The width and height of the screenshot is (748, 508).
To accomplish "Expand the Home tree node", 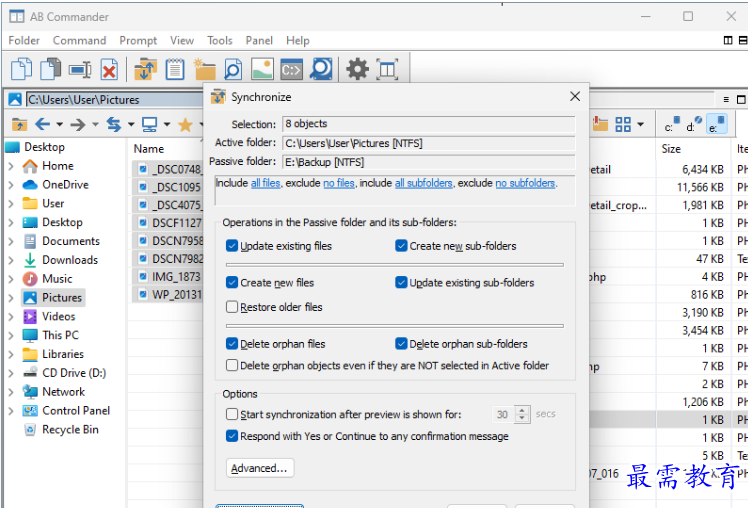I will pyautogui.click(x=11, y=166).
